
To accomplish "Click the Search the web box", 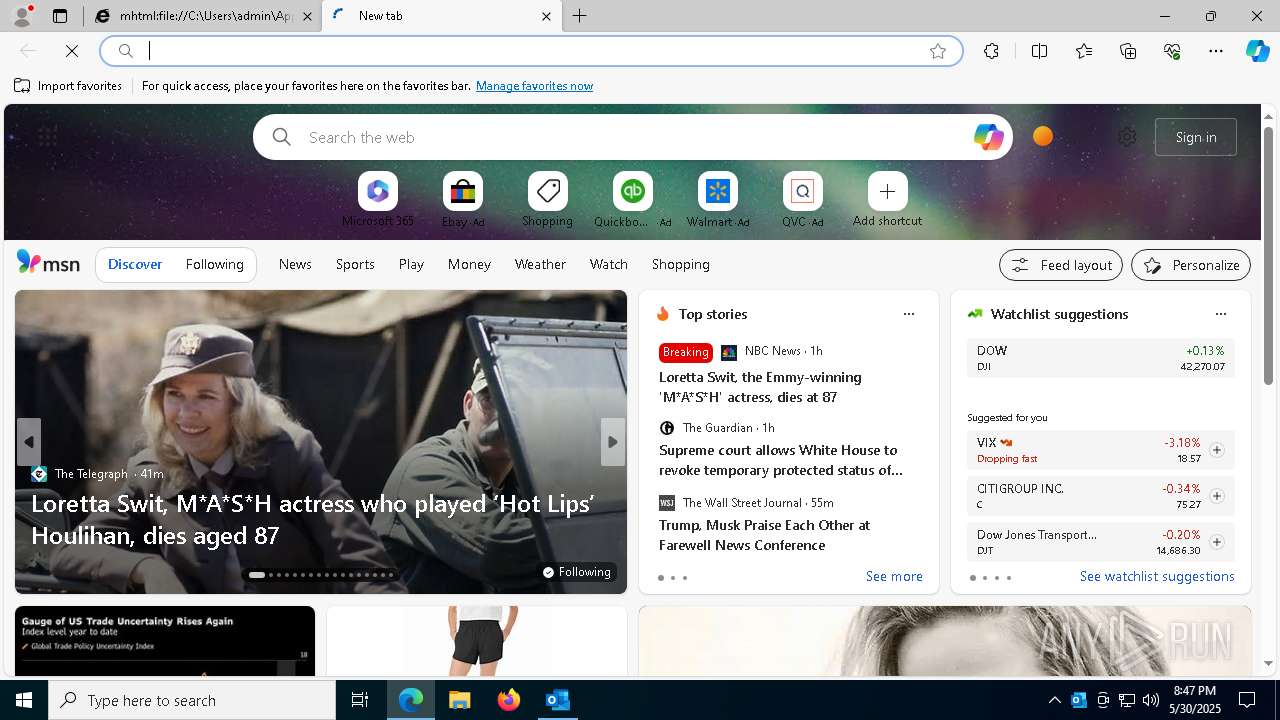I will 635,137.
